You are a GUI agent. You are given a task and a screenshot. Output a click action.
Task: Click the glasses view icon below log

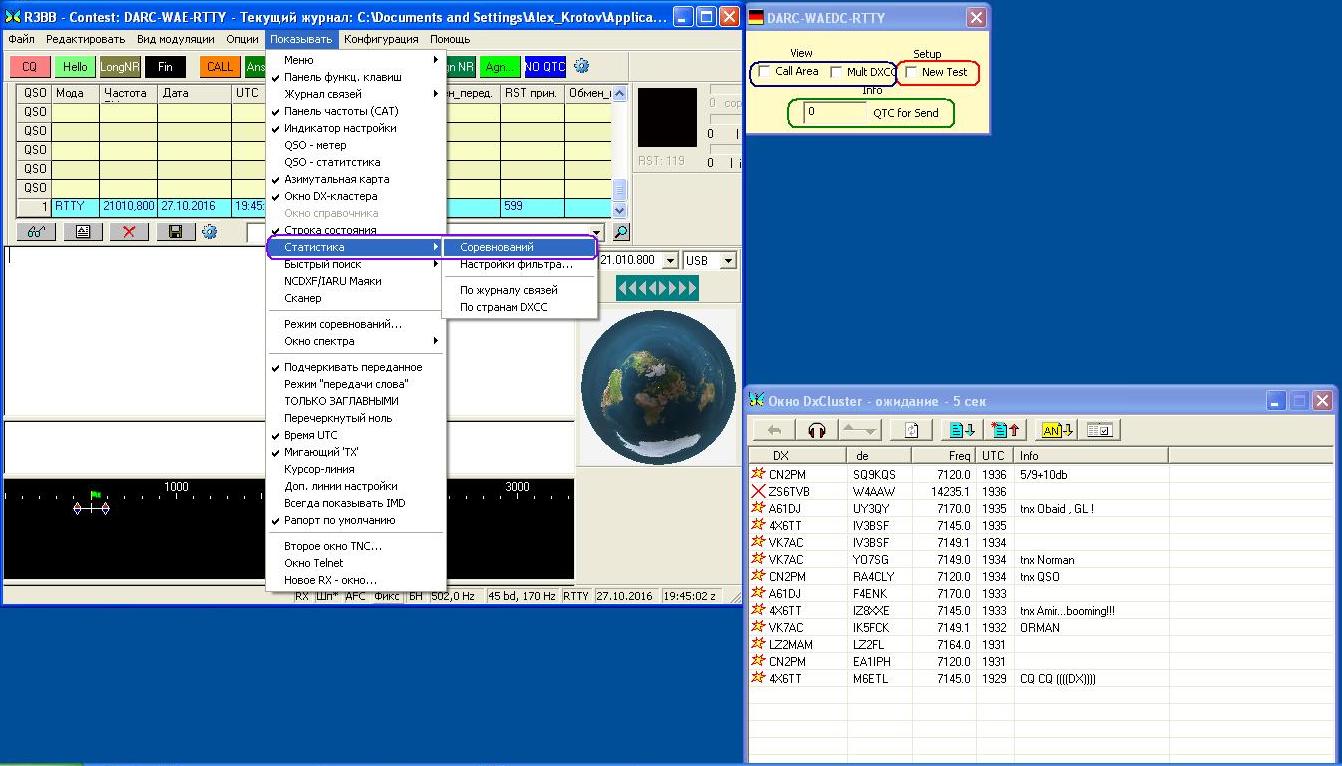click(x=35, y=232)
